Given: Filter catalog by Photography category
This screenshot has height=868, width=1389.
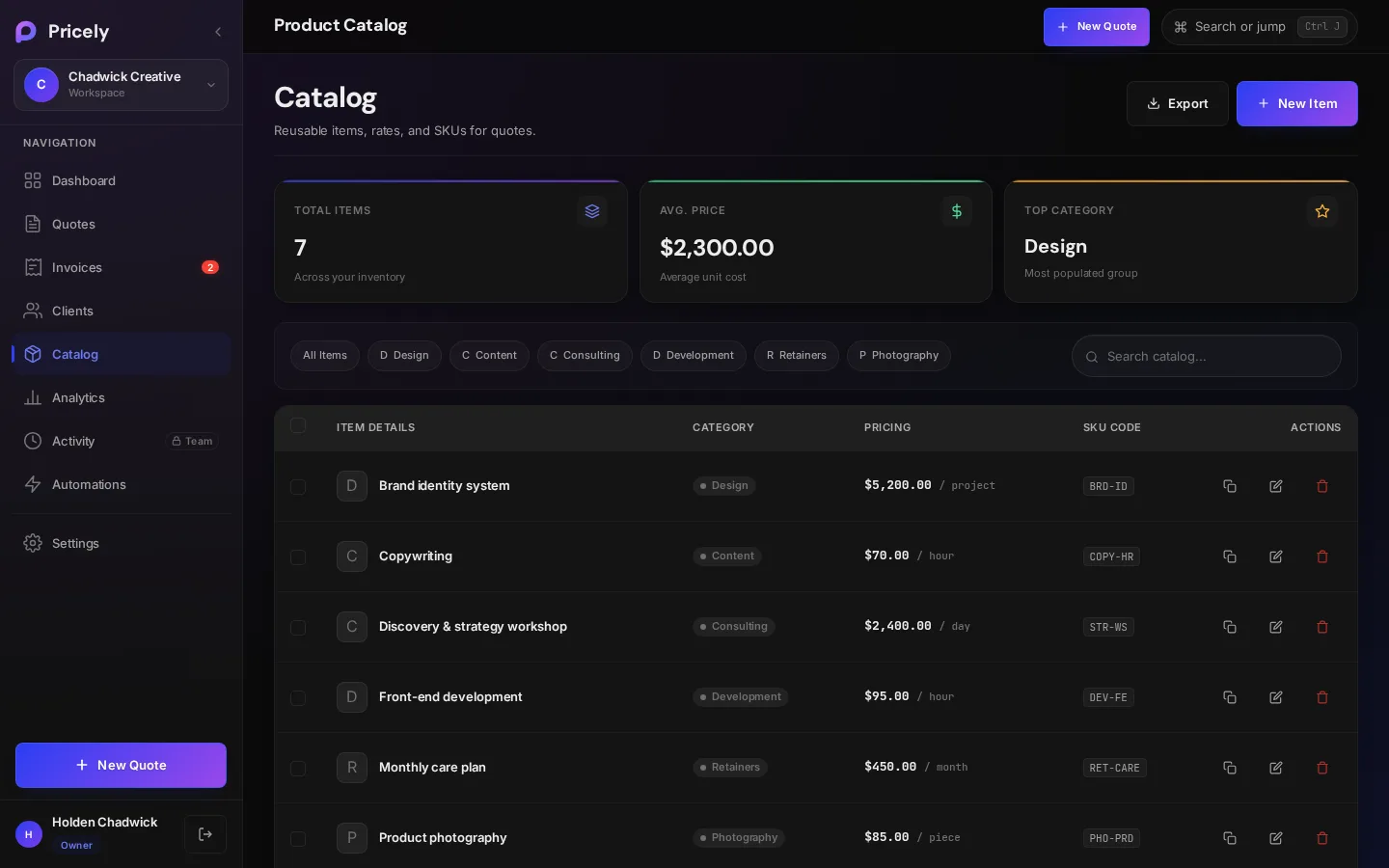Looking at the screenshot, I should coord(899,356).
